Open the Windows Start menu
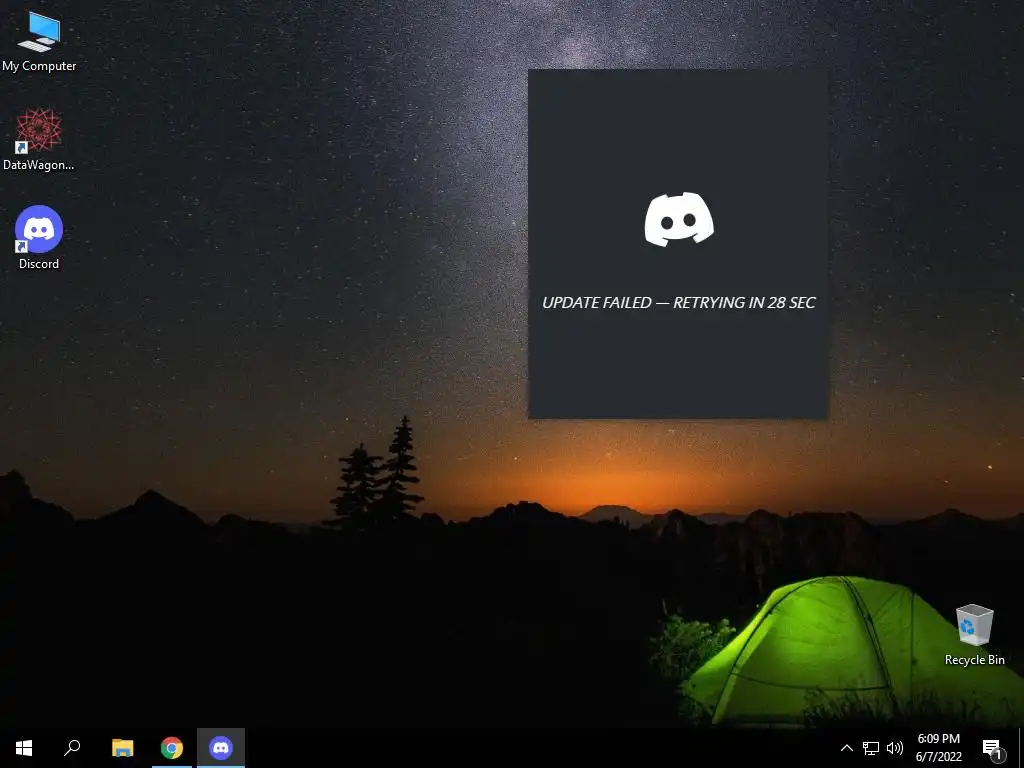Image resolution: width=1024 pixels, height=768 pixels. 24,748
